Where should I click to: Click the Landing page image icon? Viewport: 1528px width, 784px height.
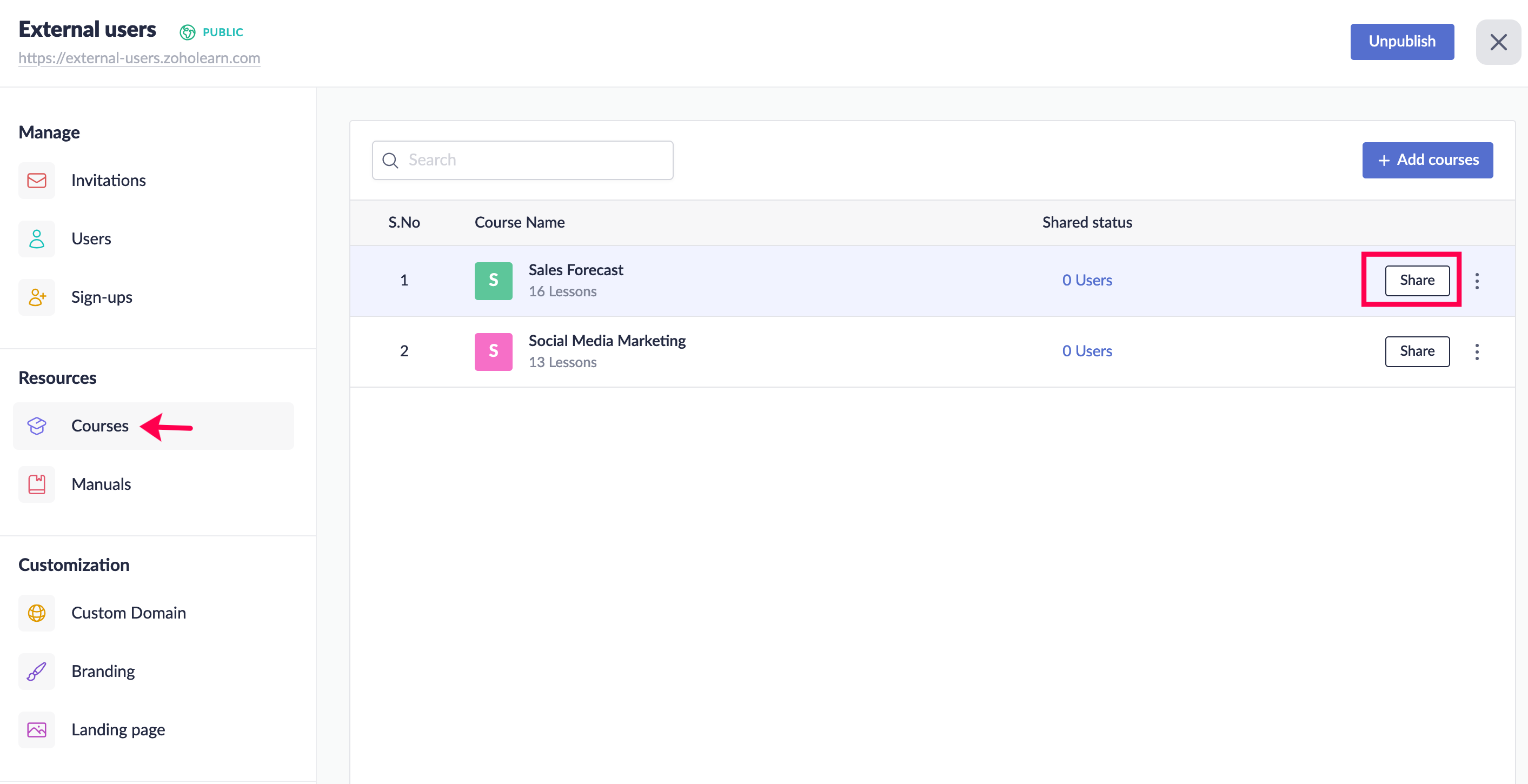pyautogui.click(x=37, y=729)
